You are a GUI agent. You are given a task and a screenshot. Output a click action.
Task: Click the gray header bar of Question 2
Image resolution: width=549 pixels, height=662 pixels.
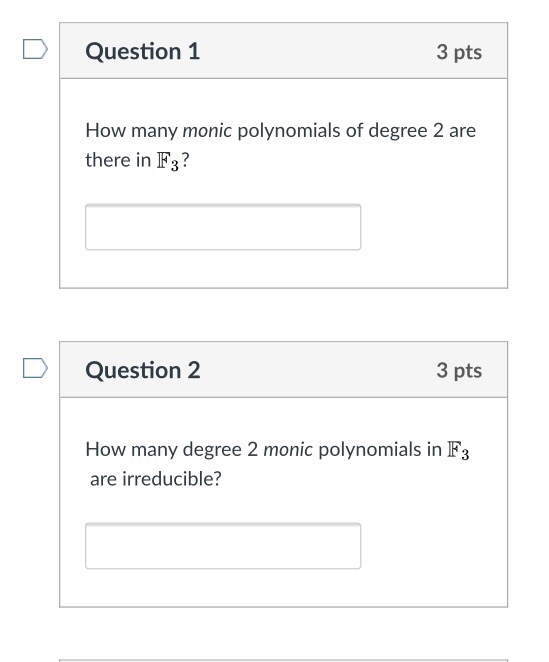283,369
